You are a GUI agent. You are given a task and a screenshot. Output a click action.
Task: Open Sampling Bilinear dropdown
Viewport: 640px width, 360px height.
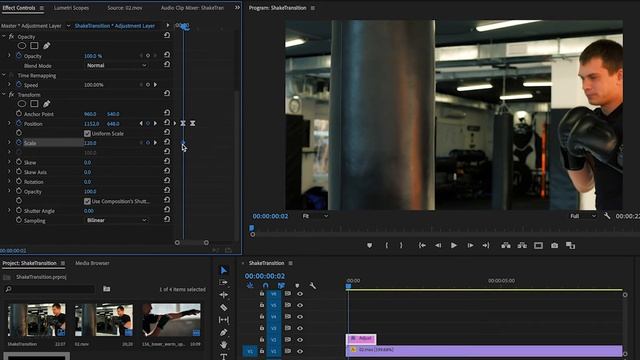tap(116, 220)
